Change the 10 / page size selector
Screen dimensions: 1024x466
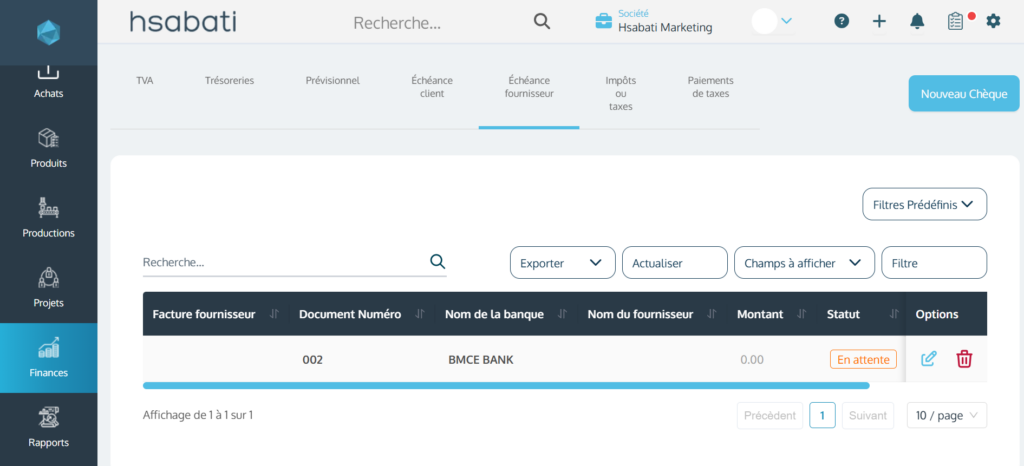coord(946,415)
